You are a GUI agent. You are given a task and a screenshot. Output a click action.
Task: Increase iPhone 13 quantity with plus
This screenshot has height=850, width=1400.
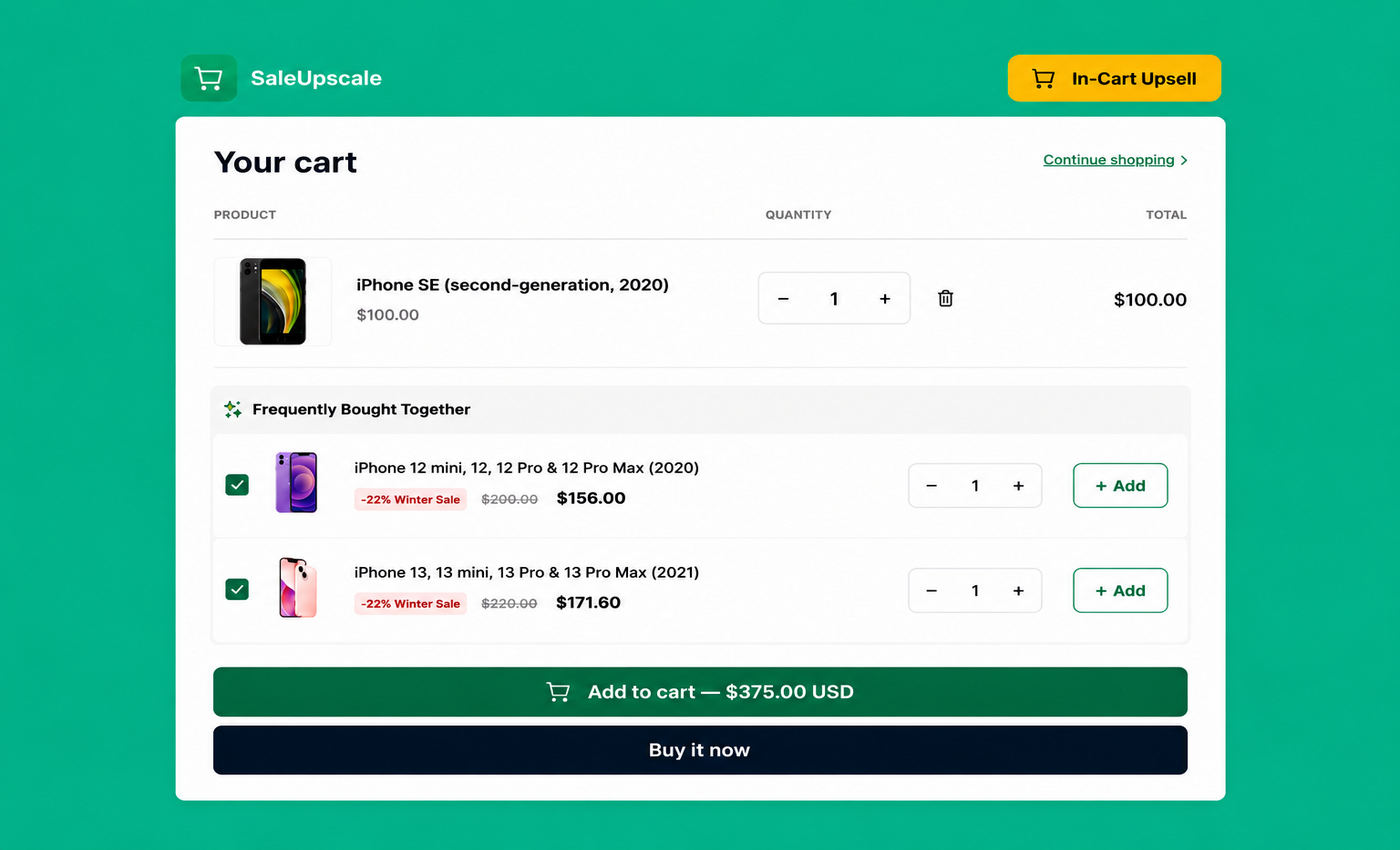coord(1018,591)
